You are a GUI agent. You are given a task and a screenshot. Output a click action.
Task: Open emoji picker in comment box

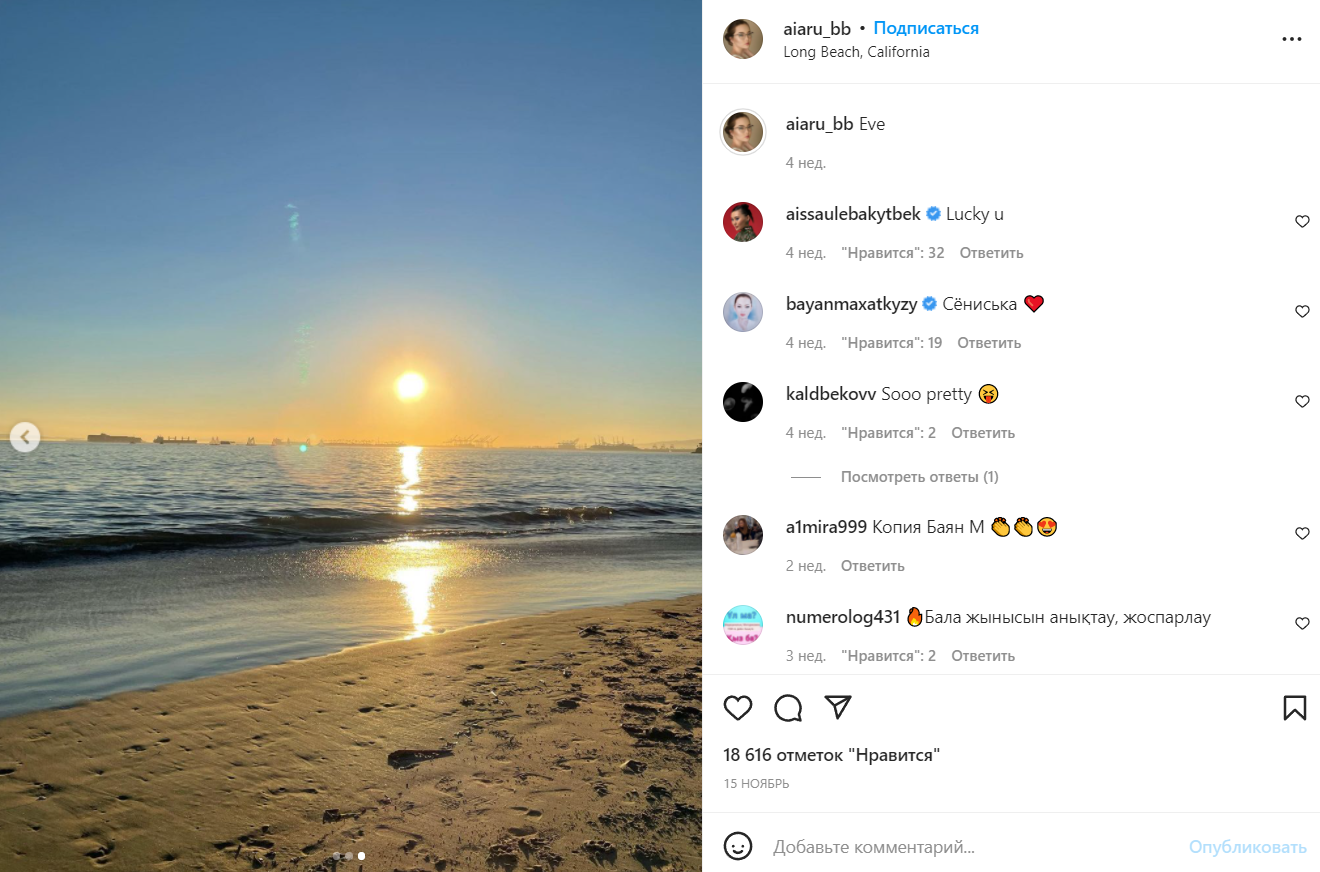738,846
